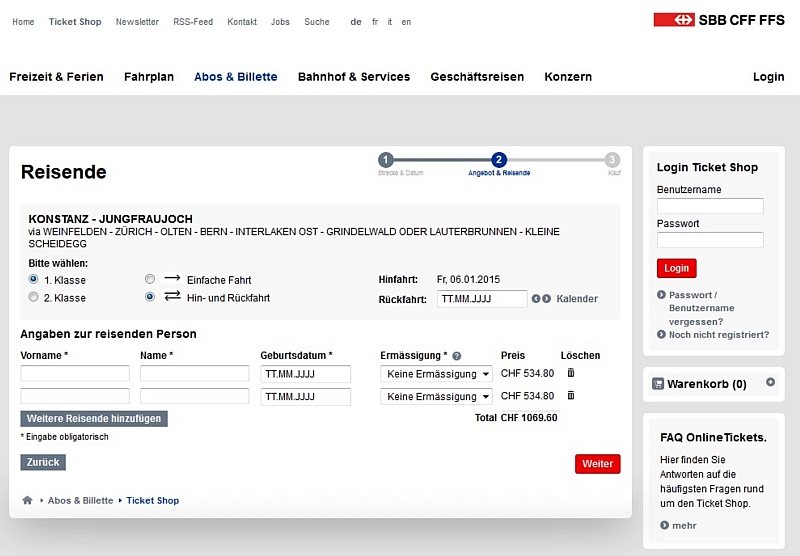The width and height of the screenshot is (800, 556).
Task: Focus the Passwort field
Action: click(710, 240)
